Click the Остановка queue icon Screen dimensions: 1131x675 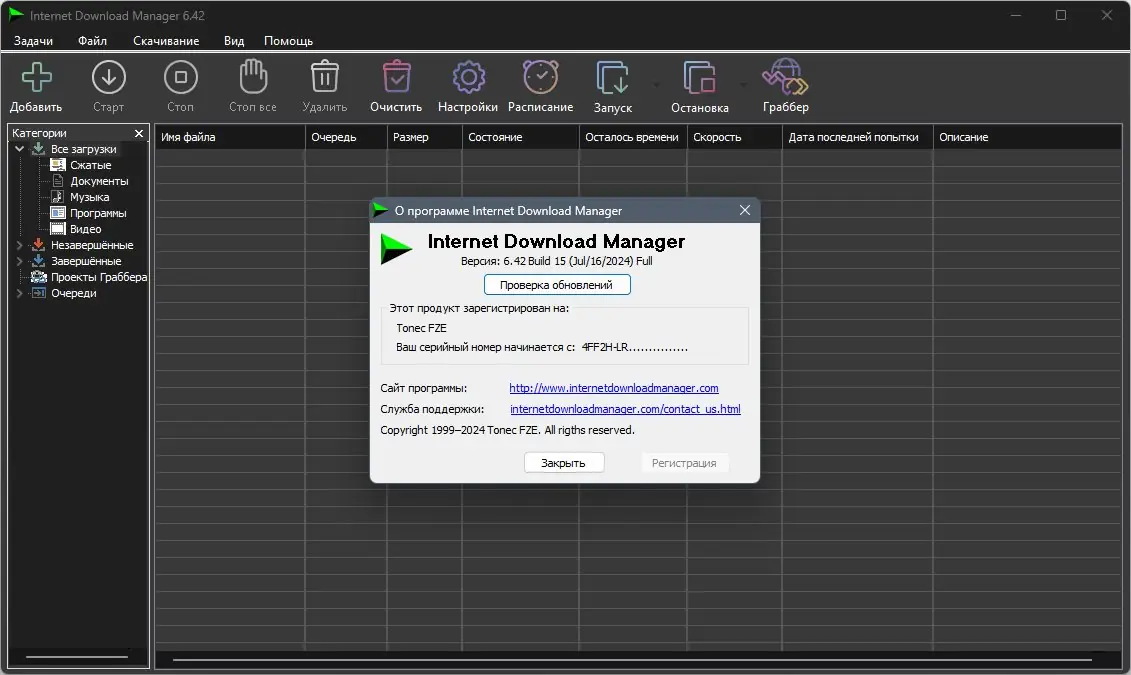[x=700, y=78]
